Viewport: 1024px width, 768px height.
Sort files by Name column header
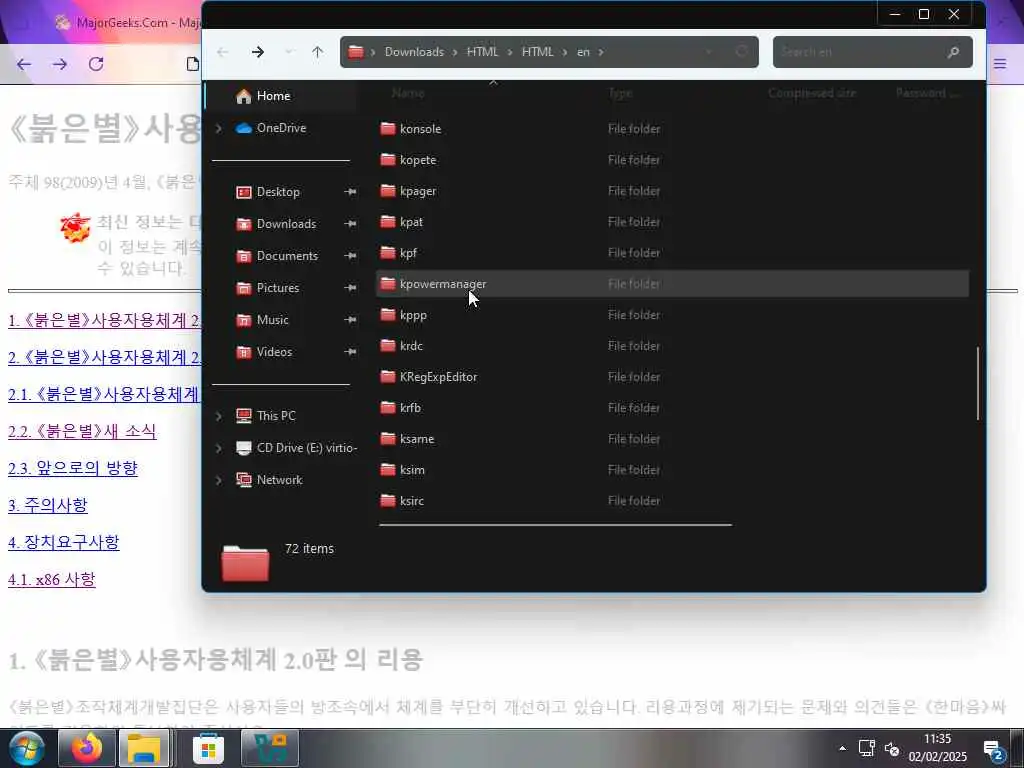pos(408,93)
